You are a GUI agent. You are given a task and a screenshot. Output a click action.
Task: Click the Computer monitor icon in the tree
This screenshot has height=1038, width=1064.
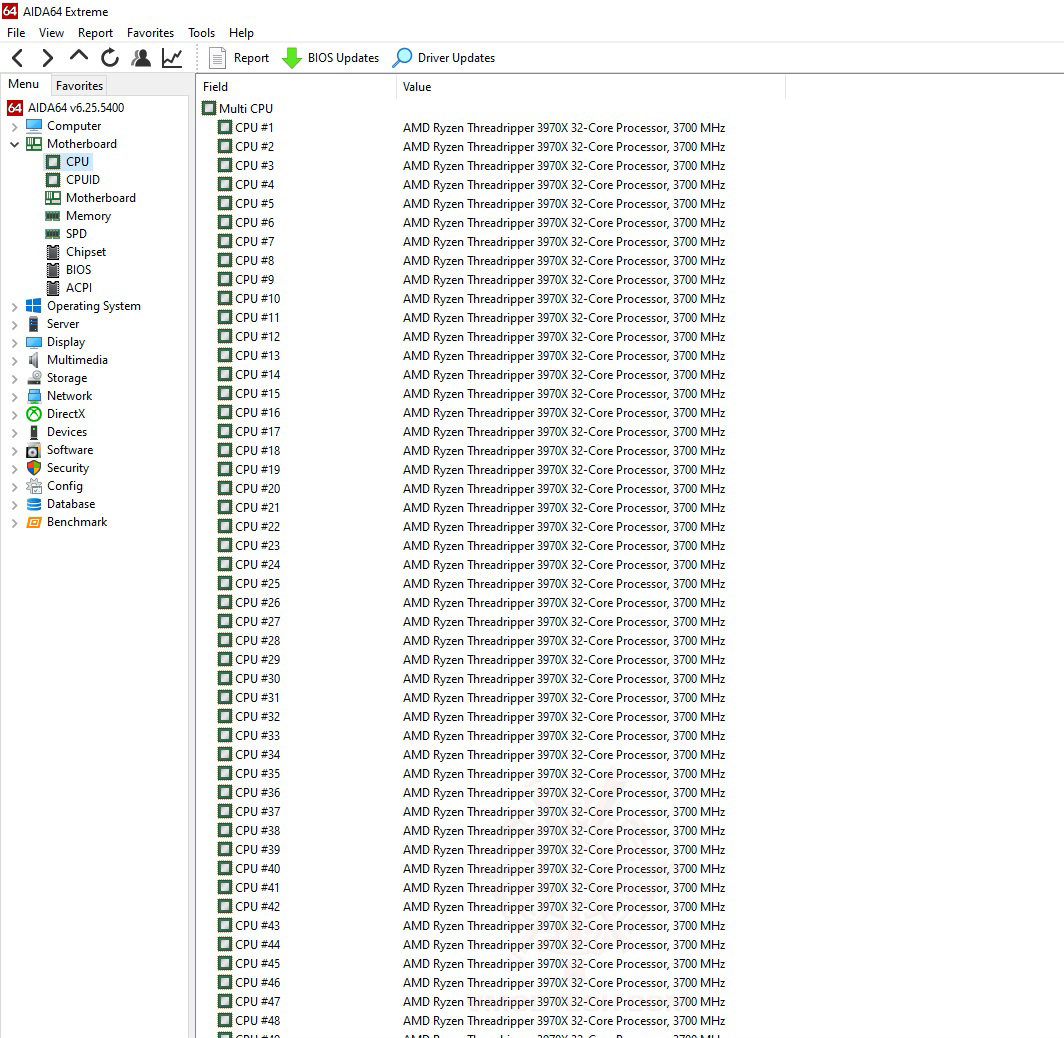34,126
